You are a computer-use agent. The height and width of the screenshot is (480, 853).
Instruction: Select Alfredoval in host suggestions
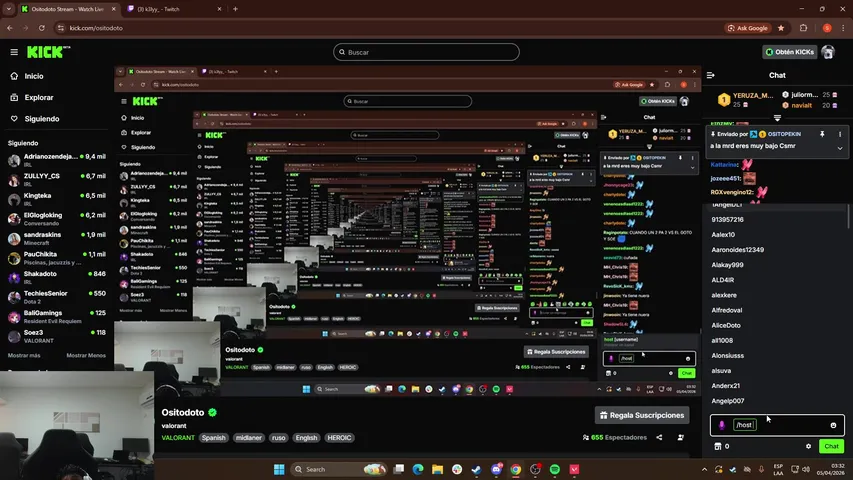click(x=727, y=310)
